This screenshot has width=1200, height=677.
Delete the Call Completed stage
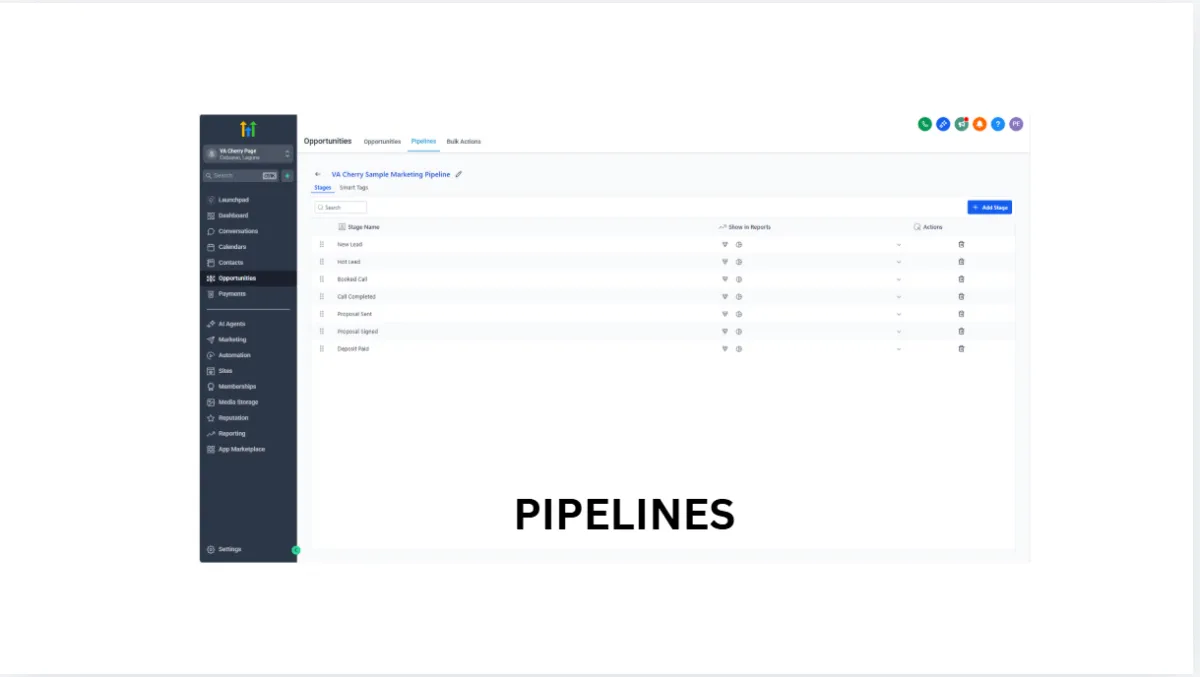click(961, 296)
